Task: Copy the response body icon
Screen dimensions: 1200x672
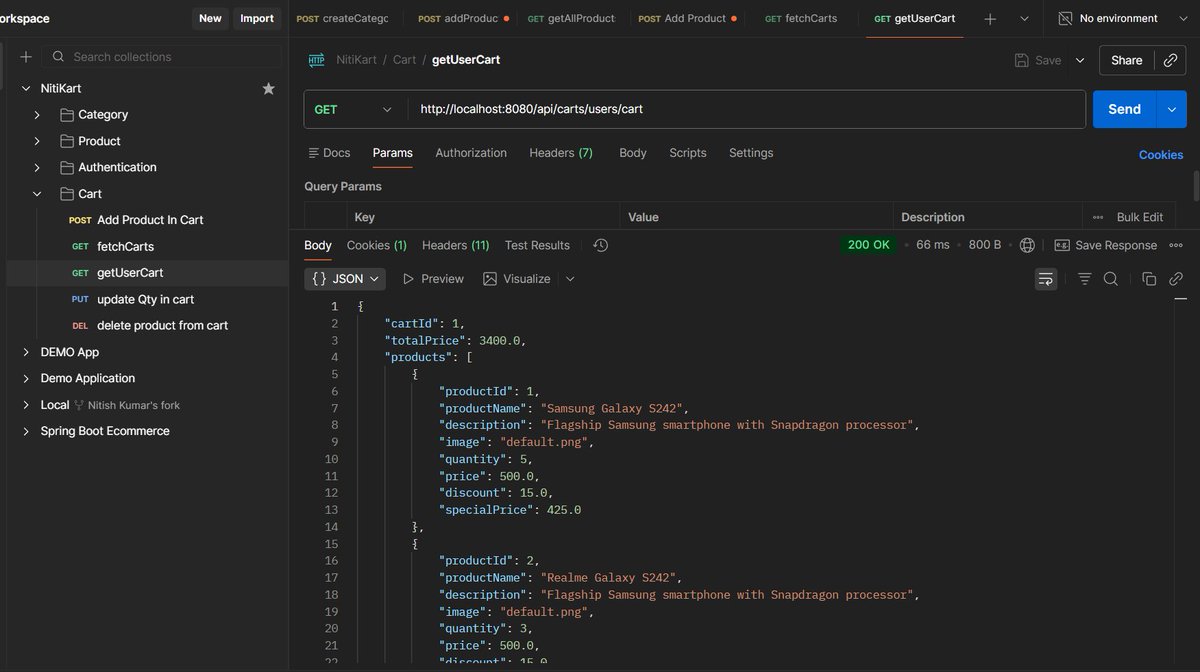Action: 1149,279
